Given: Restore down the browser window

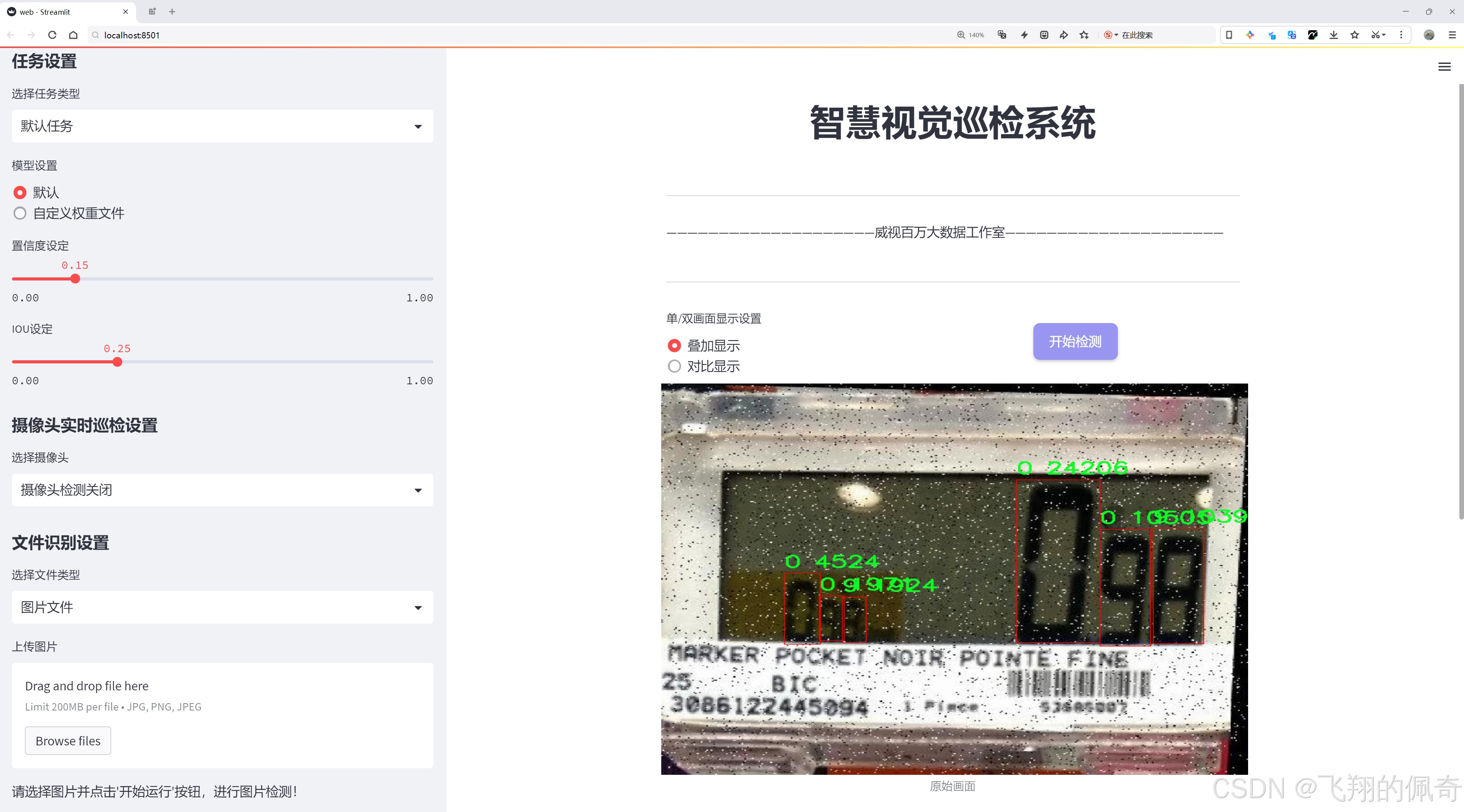Looking at the screenshot, I should coord(1429,11).
